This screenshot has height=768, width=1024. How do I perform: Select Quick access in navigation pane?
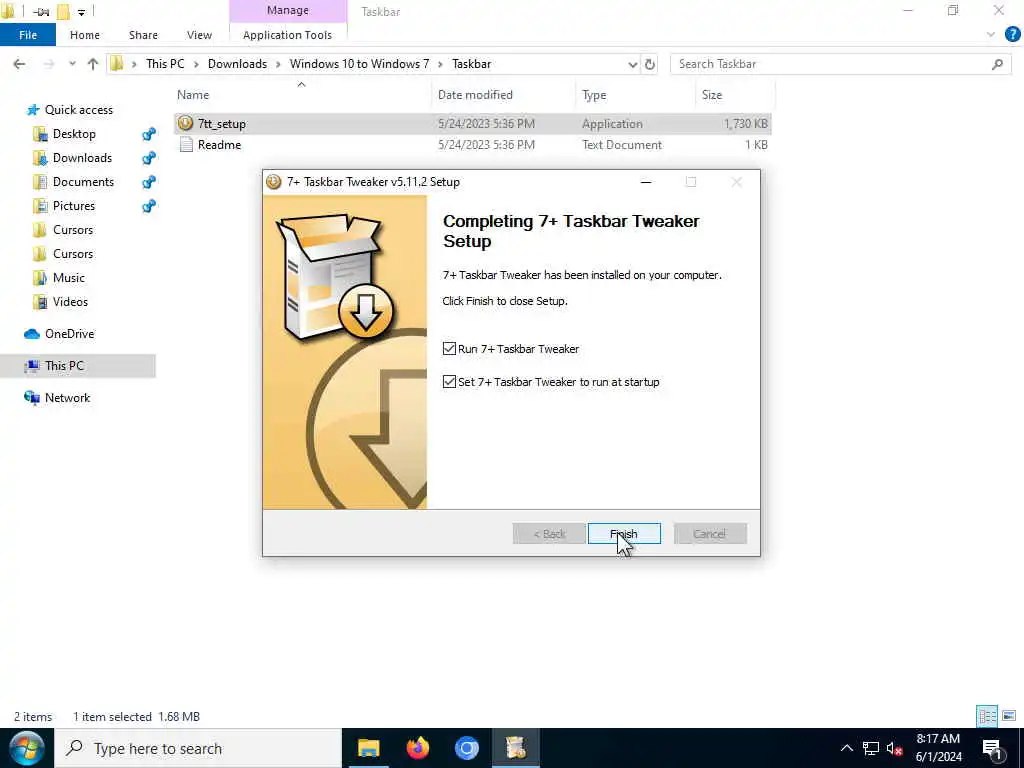(x=78, y=110)
